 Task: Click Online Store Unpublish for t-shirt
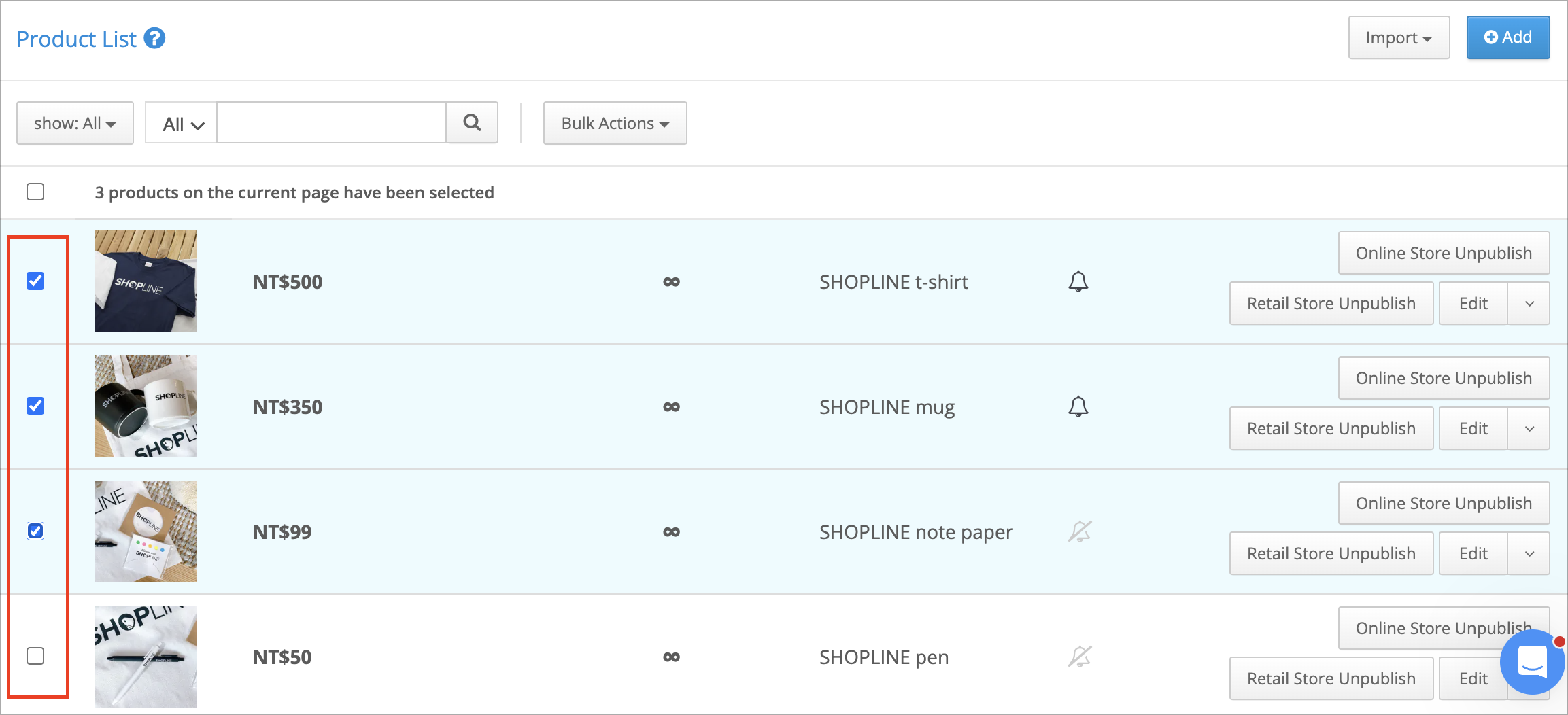(x=1444, y=253)
